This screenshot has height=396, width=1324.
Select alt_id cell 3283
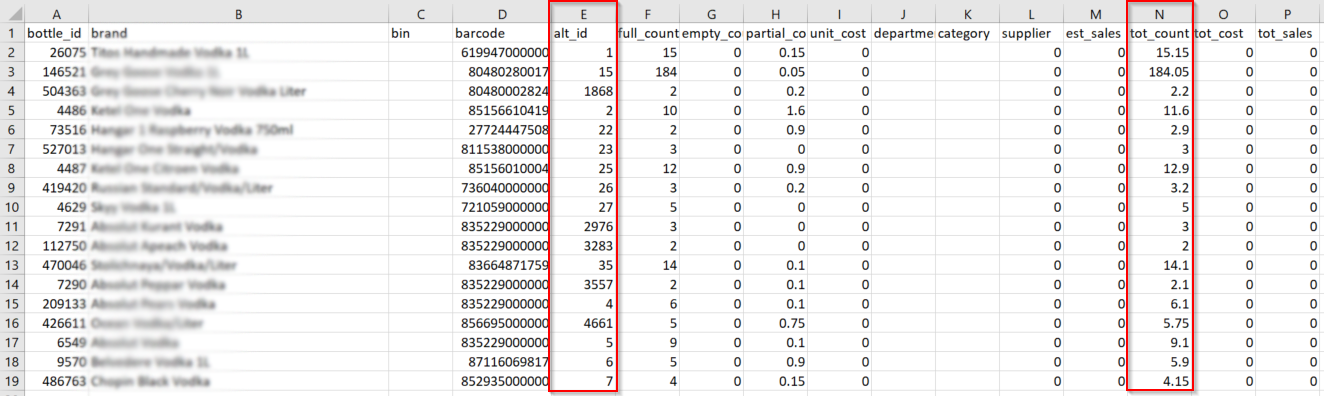584,246
